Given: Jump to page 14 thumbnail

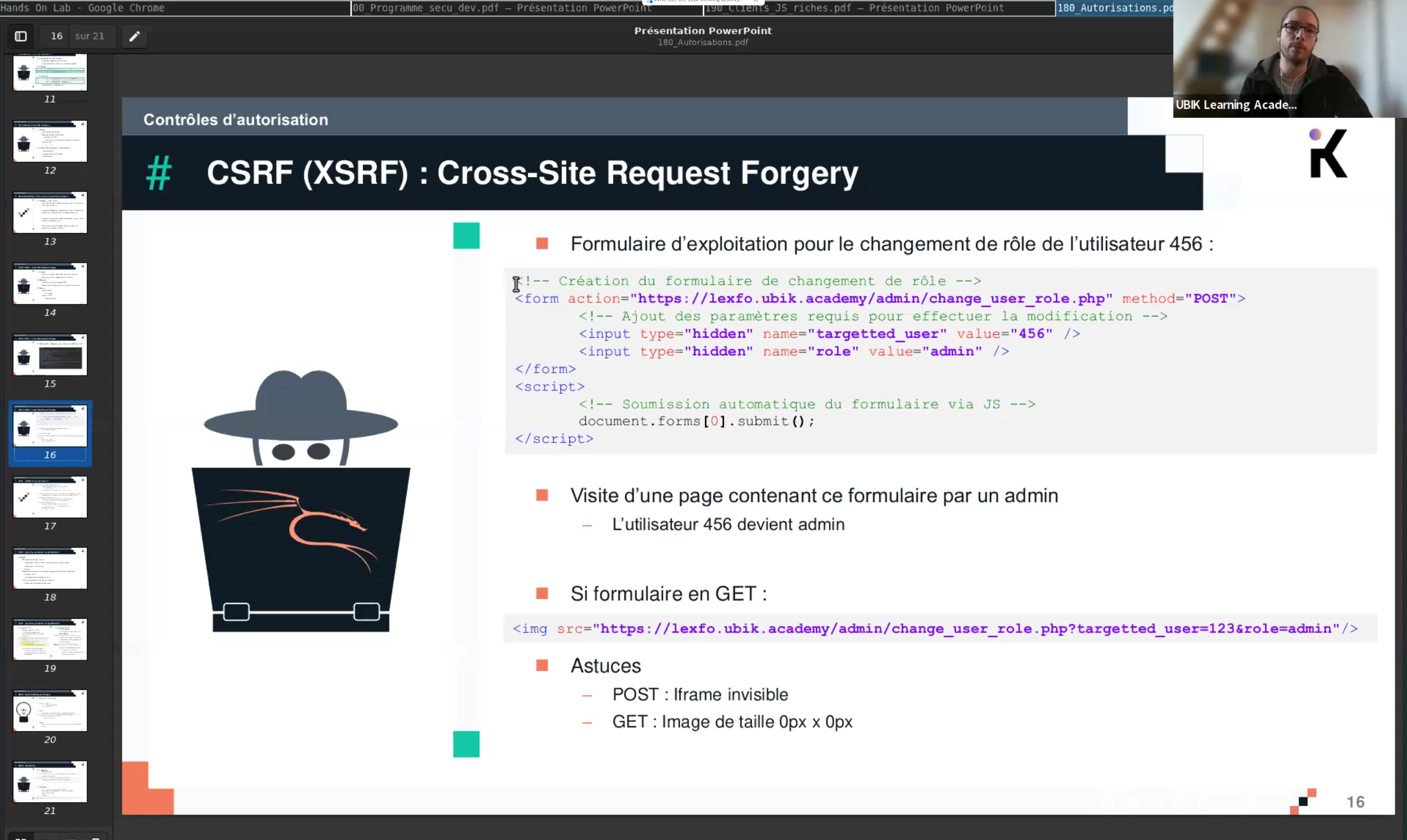Looking at the screenshot, I should coord(50,283).
